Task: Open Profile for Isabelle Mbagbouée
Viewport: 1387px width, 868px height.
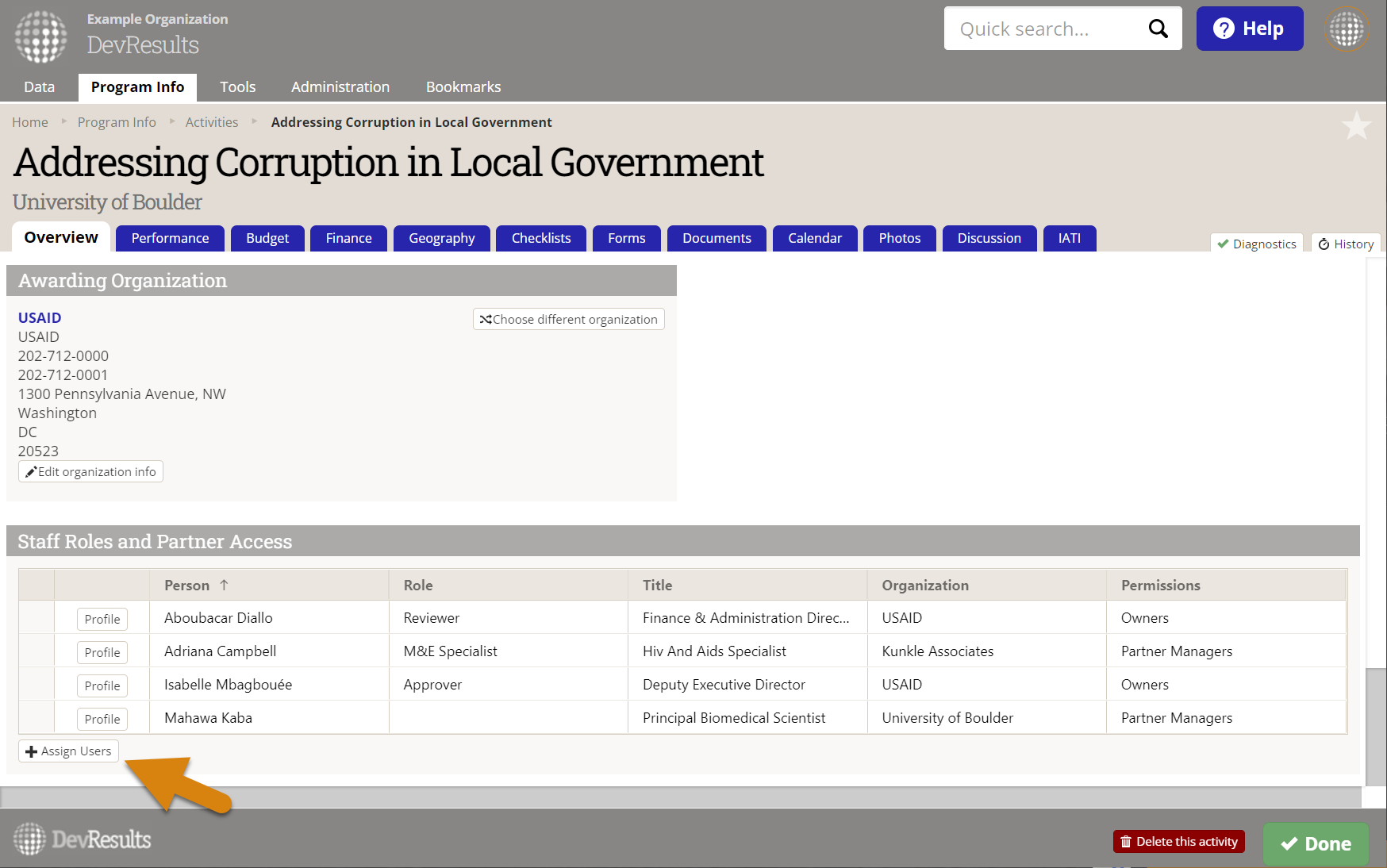Action: coord(102,686)
